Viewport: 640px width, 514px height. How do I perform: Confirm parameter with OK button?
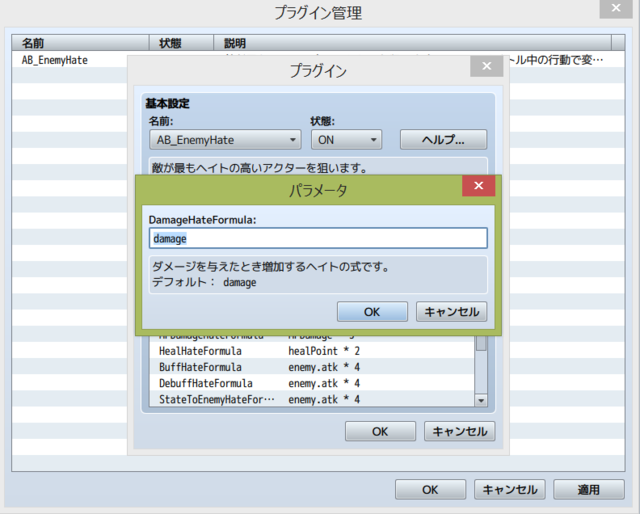pyautogui.click(x=372, y=312)
